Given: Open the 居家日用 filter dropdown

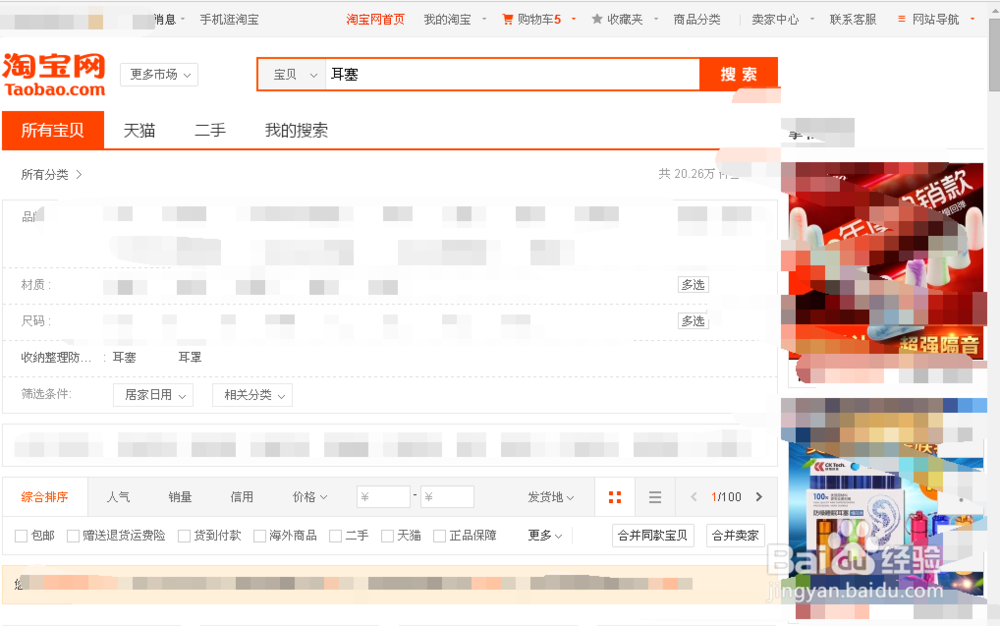Looking at the screenshot, I should [x=152, y=395].
